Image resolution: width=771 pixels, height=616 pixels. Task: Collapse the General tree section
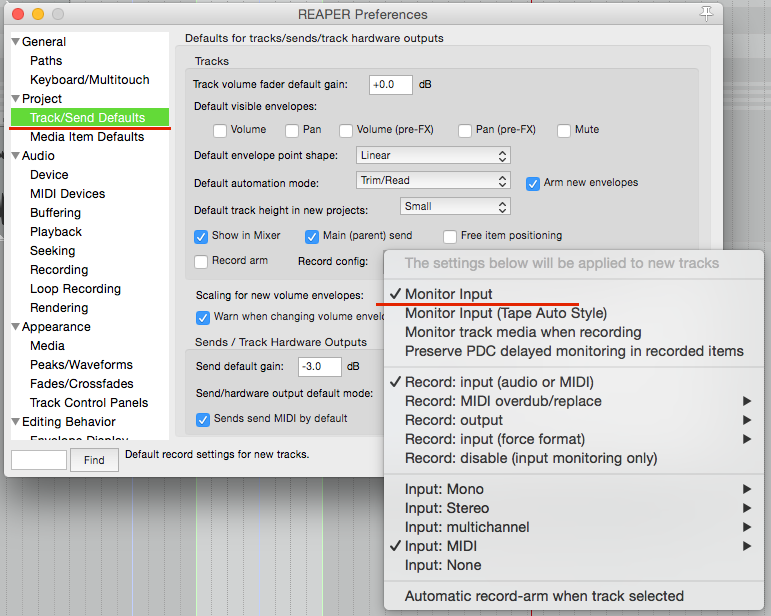[16, 42]
